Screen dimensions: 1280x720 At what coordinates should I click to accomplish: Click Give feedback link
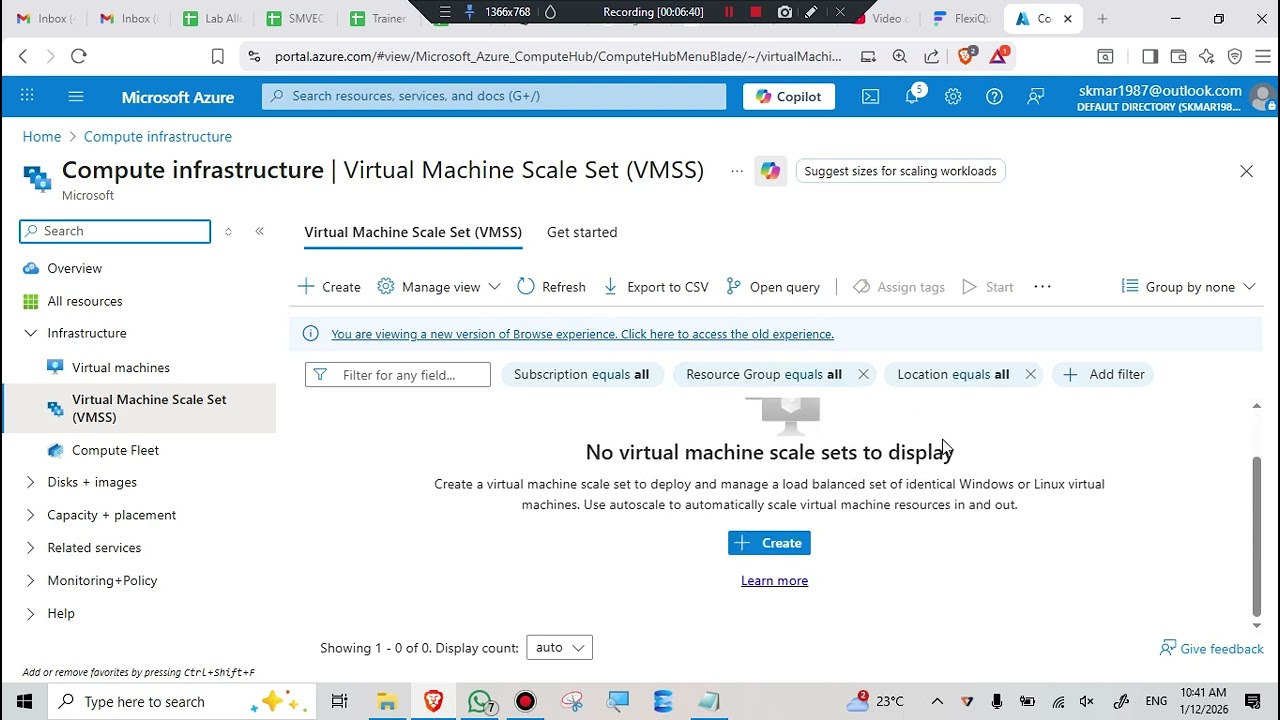(1211, 649)
